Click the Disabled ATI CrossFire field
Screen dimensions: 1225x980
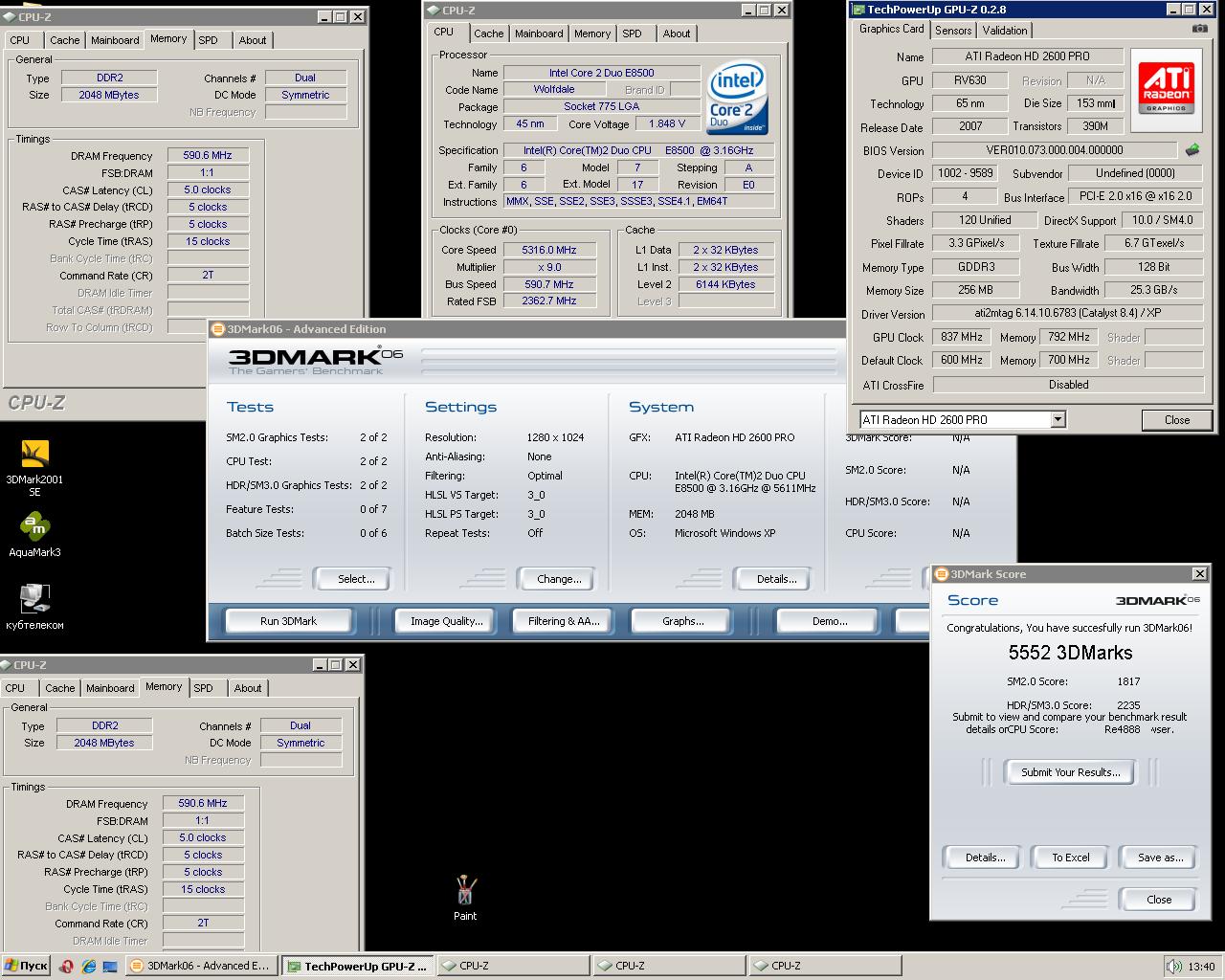(x=1068, y=385)
